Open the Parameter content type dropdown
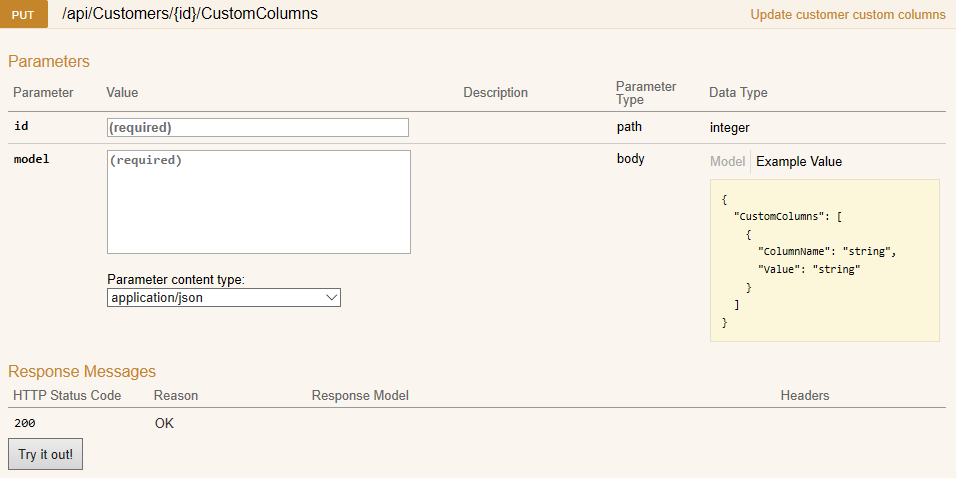Viewport: 956px width, 478px height. 224,298
